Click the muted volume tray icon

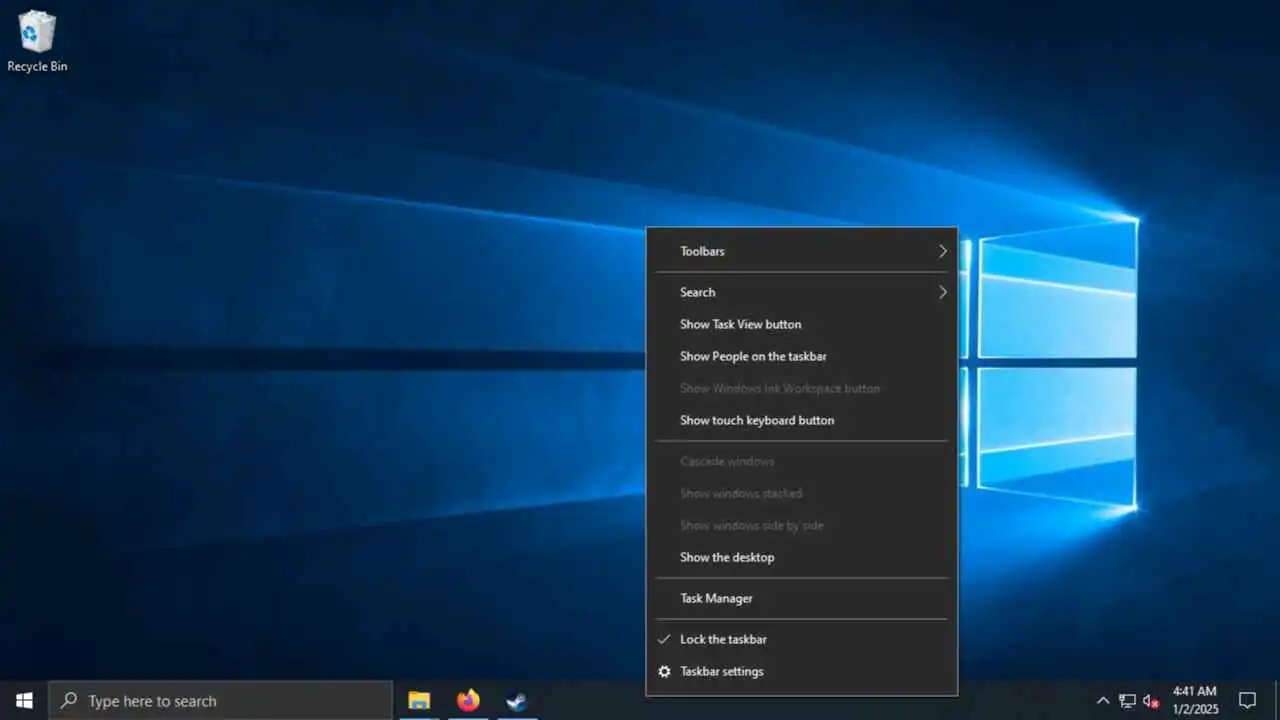pos(1151,700)
